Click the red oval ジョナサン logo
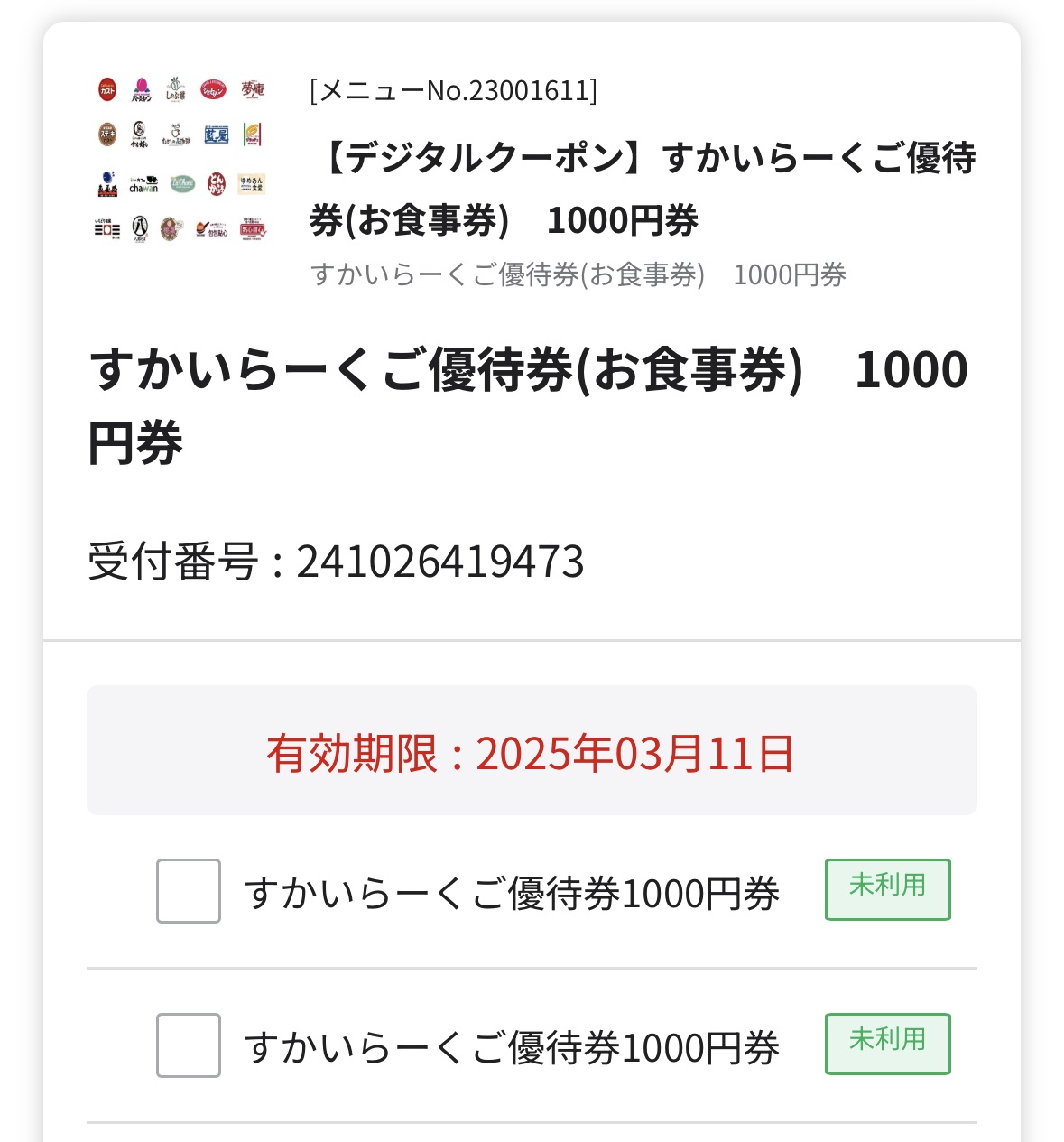The height and width of the screenshot is (1142, 1064). 214,89
